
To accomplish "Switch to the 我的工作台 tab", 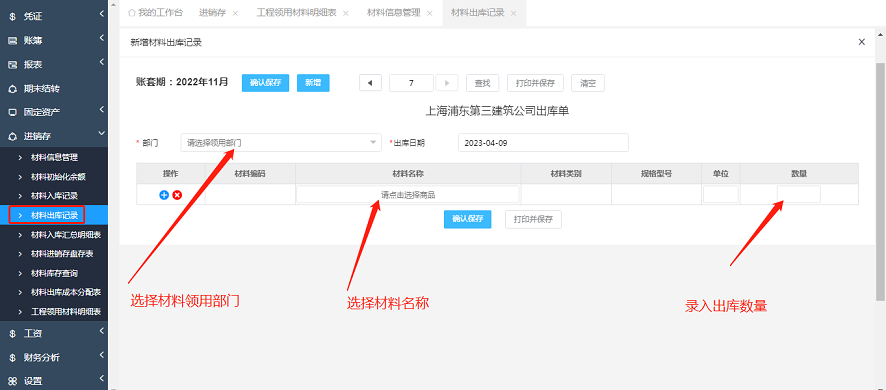I will [155, 12].
